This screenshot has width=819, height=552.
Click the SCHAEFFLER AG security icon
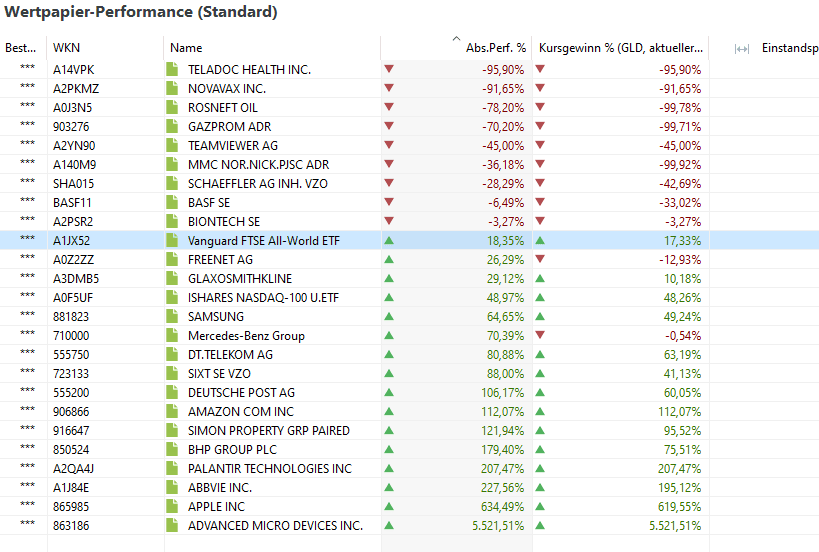coord(172,183)
